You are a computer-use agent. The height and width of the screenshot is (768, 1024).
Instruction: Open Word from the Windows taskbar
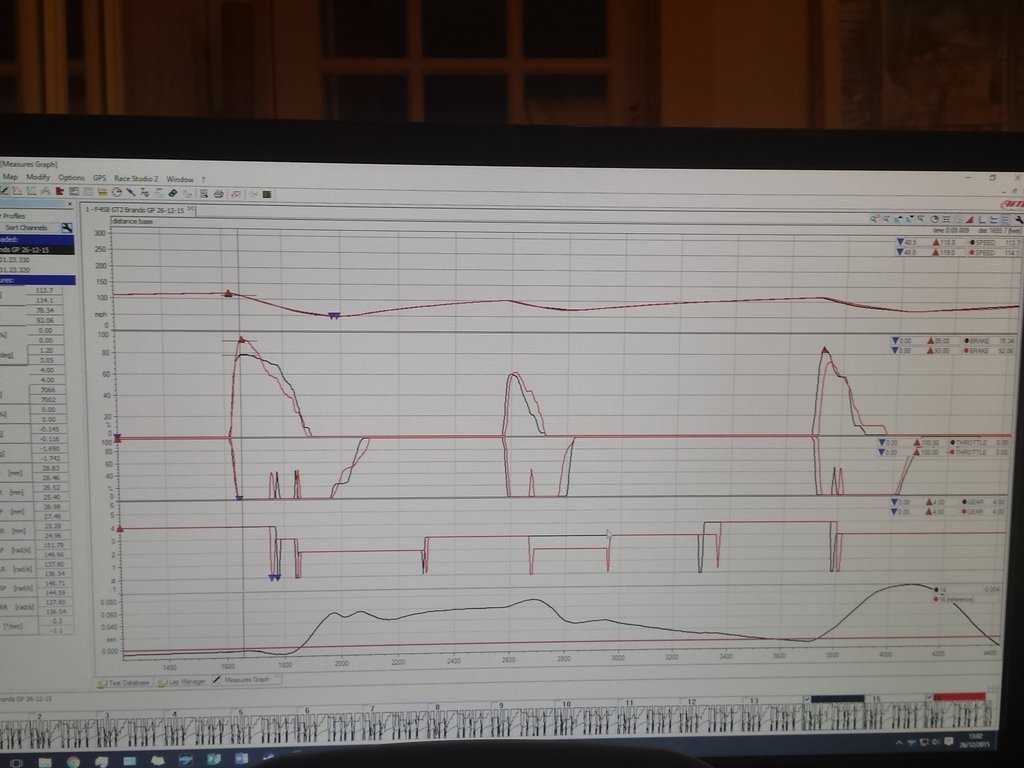click(x=241, y=758)
